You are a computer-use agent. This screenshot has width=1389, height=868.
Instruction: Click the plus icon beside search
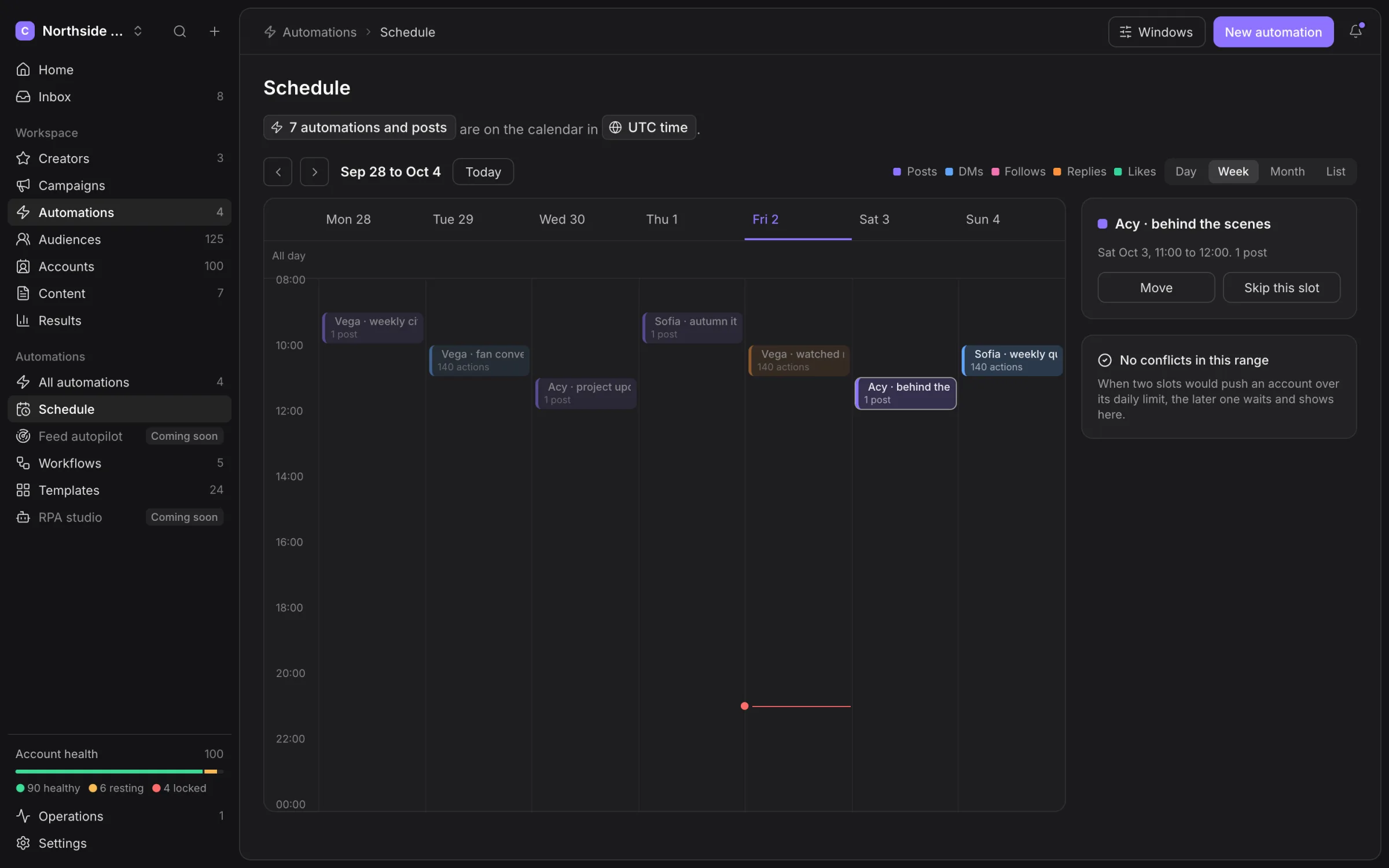214,31
